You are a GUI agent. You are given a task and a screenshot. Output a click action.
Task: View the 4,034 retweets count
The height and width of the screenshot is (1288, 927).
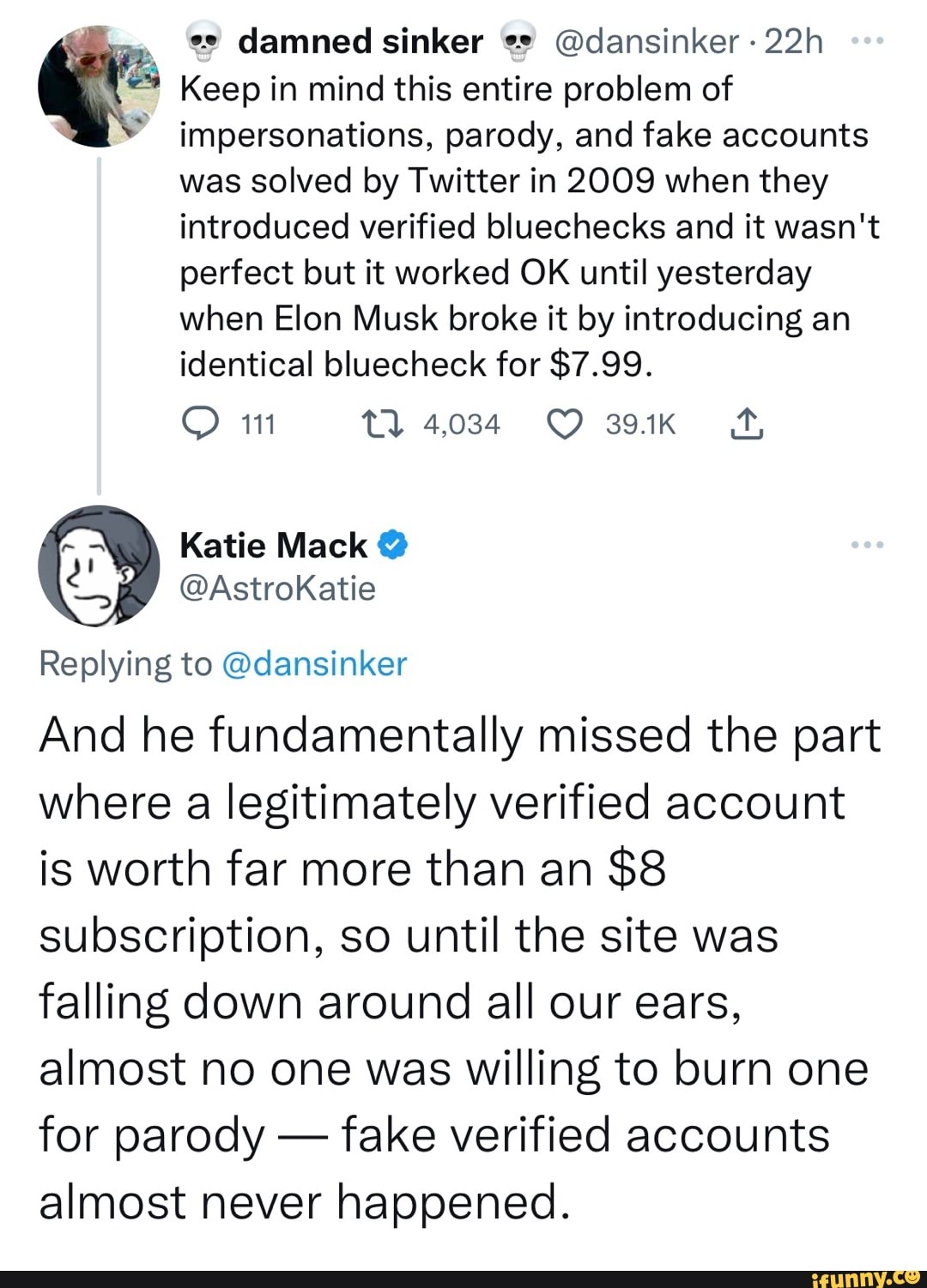coord(461,424)
